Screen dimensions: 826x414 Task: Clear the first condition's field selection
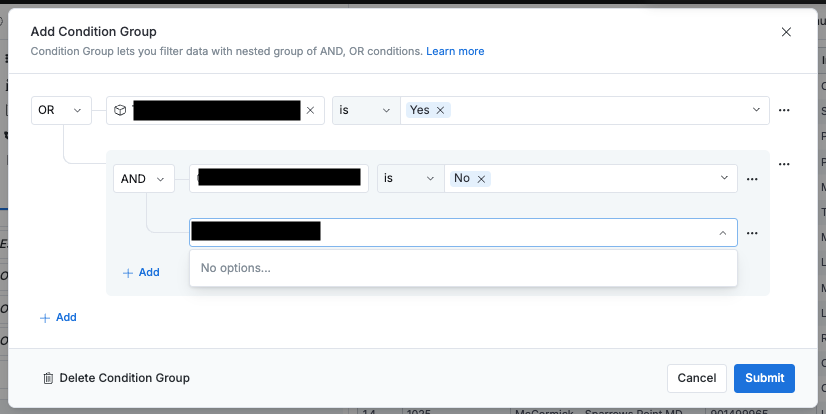click(x=310, y=110)
